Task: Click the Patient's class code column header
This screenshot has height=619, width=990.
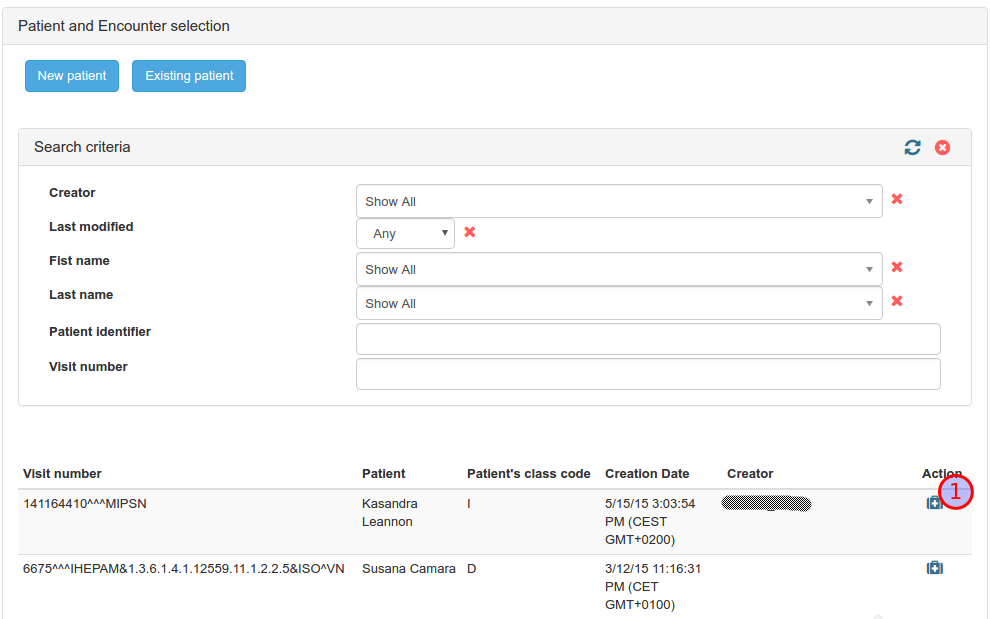Action: tap(528, 474)
